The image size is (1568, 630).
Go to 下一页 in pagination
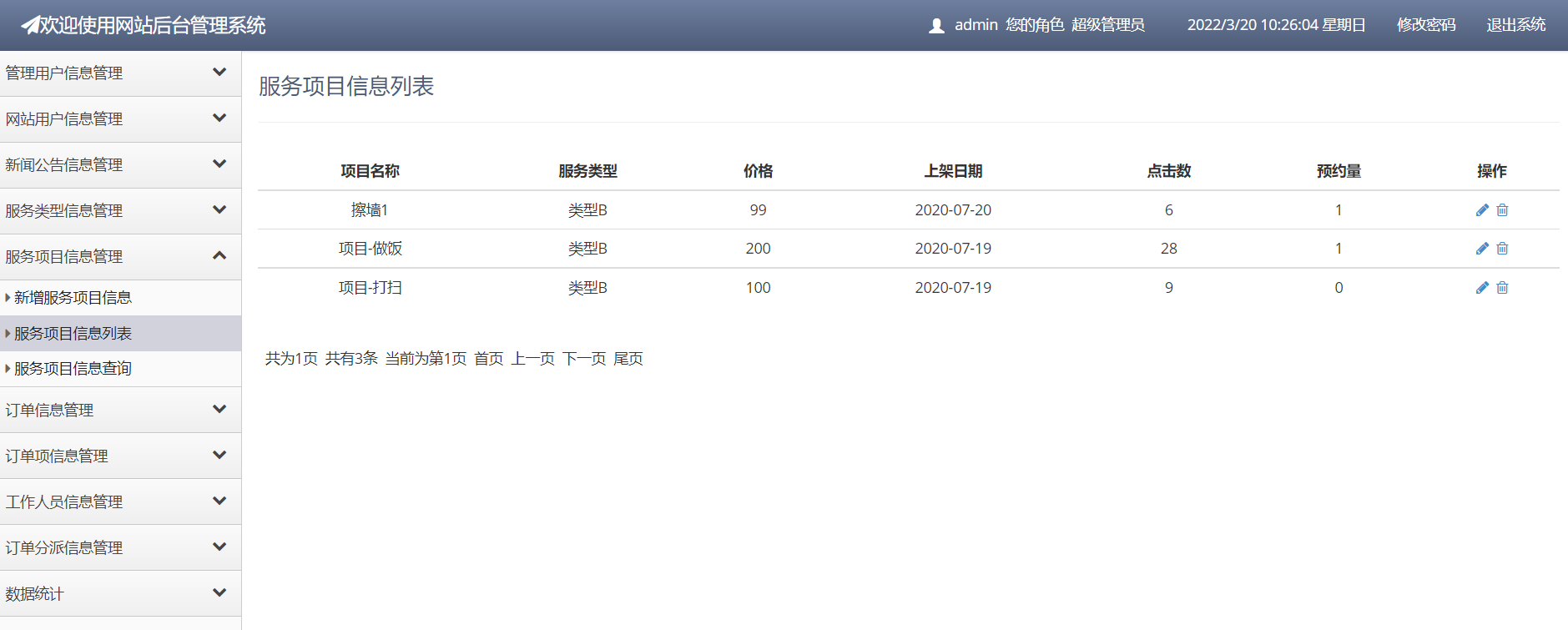(x=583, y=359)
